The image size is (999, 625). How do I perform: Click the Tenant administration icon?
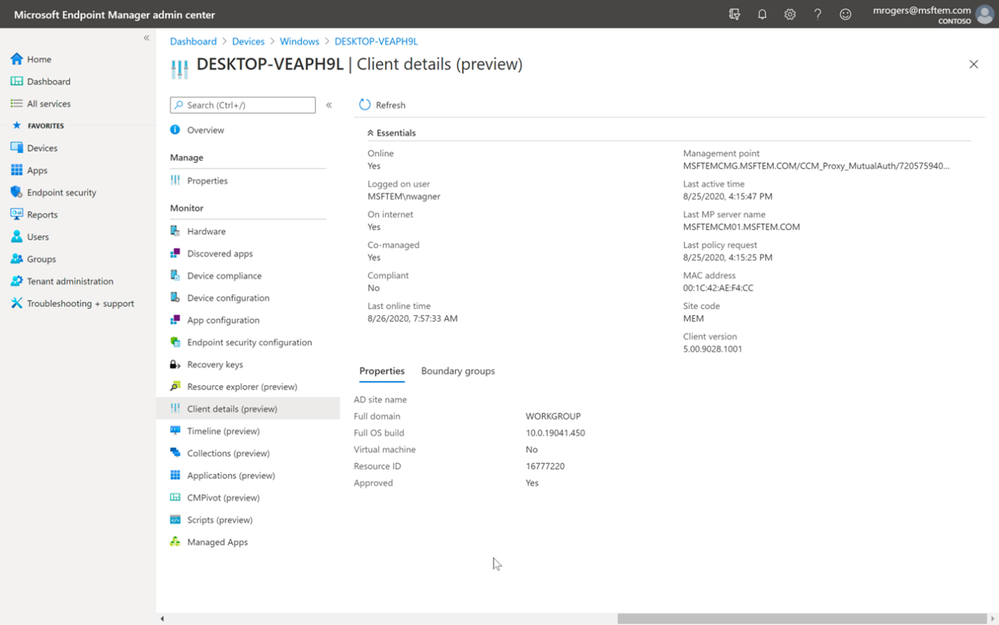point(17,281)
